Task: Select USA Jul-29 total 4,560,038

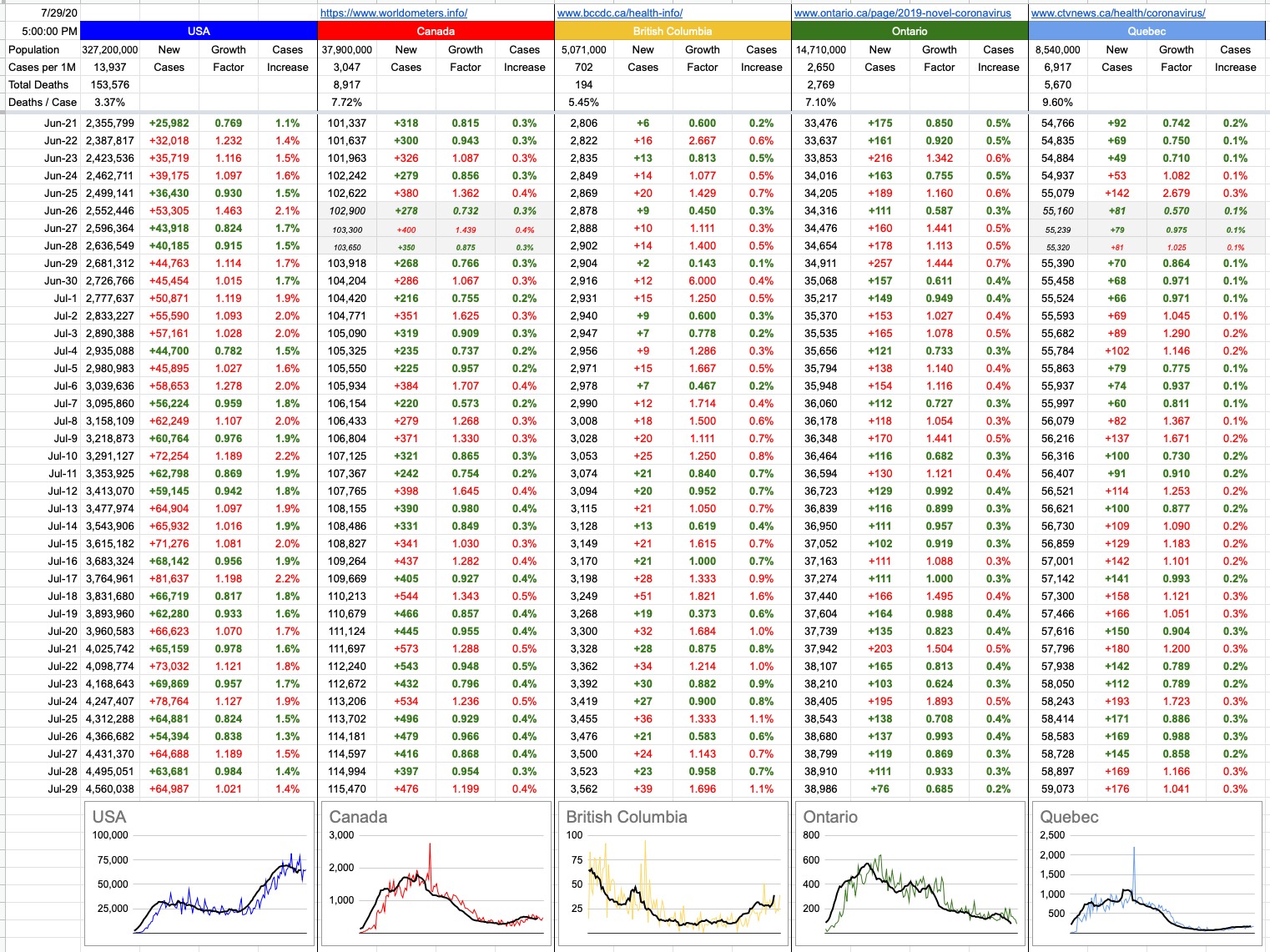Action: point(109,788)
